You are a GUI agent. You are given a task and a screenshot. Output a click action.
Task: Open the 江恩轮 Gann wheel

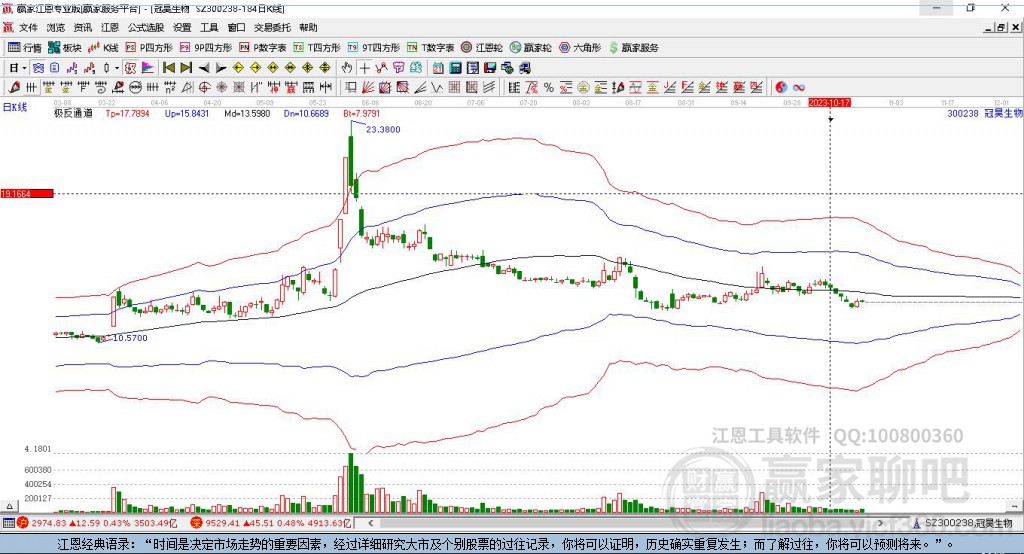[482, 48]
